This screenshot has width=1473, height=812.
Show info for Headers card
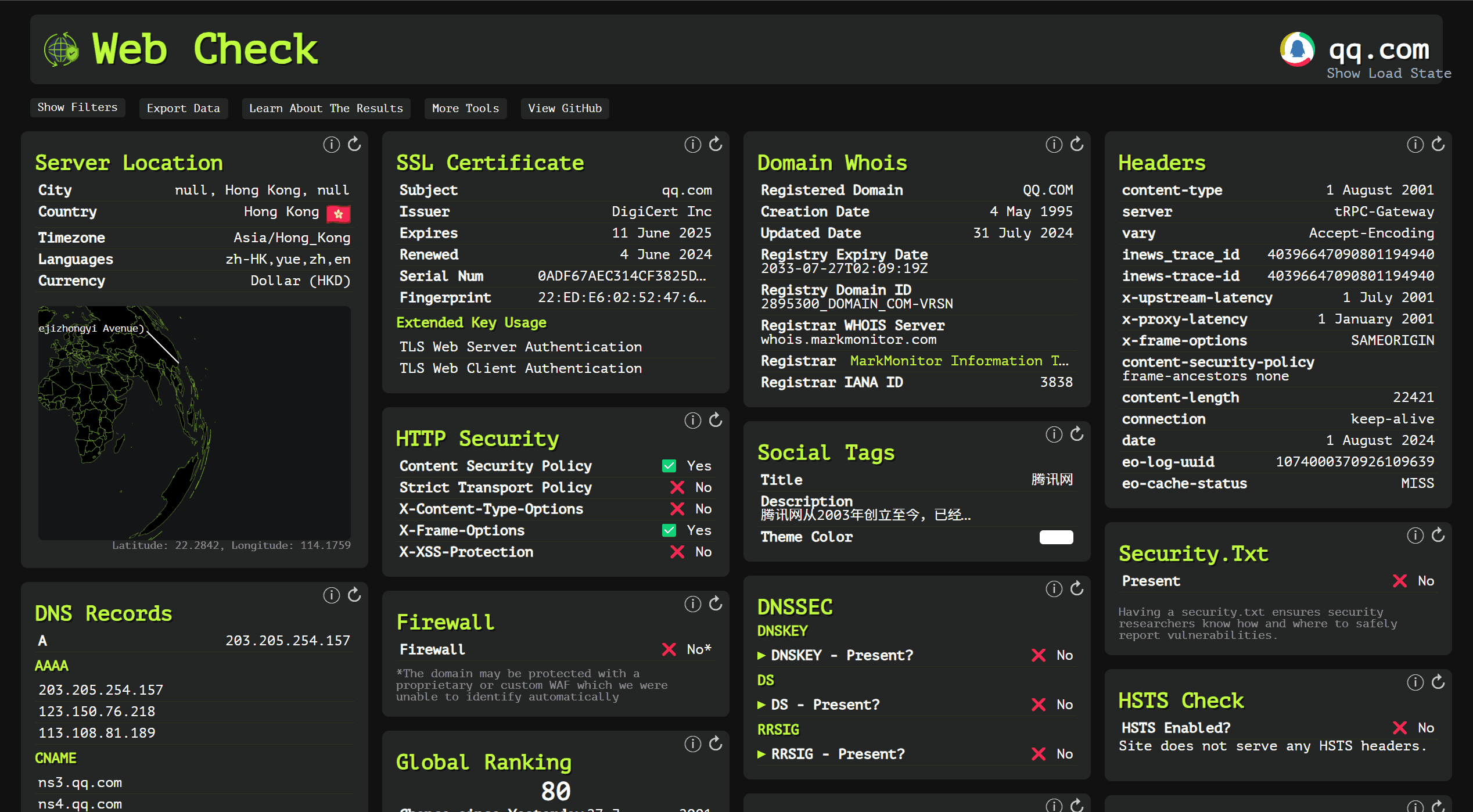[1415, 144]
